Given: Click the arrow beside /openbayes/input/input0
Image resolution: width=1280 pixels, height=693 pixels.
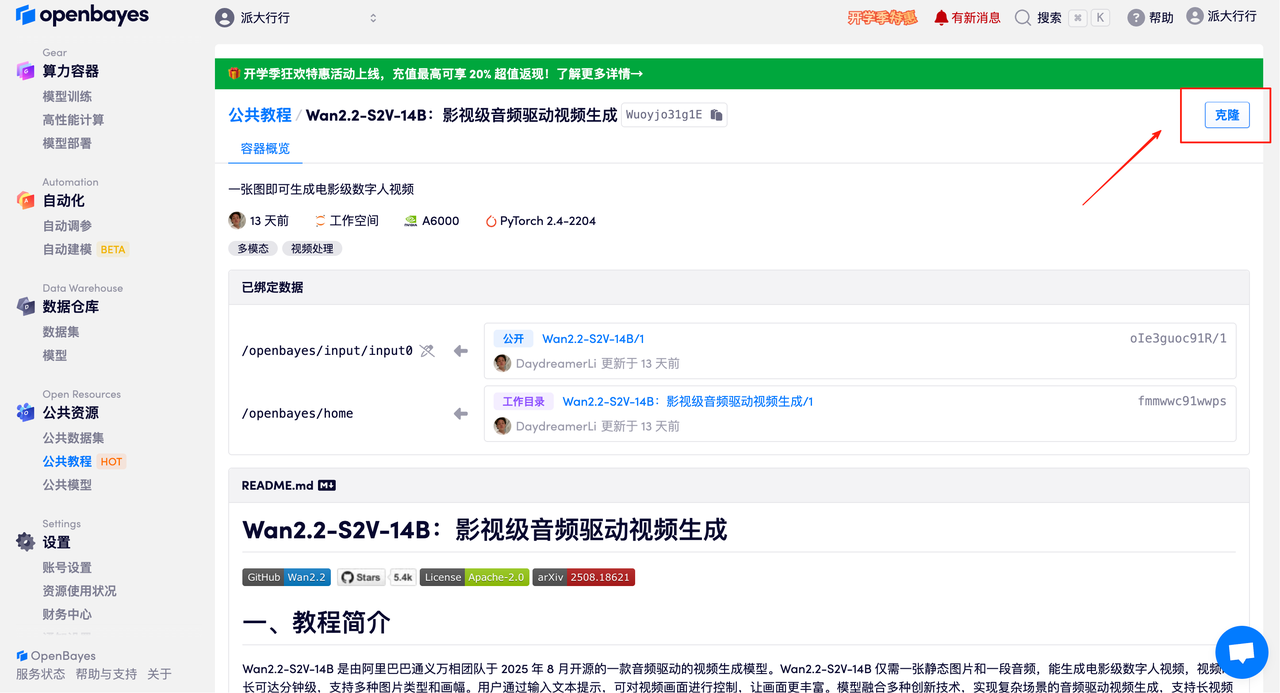Looking at the screenshot, I should pos(461,351).
